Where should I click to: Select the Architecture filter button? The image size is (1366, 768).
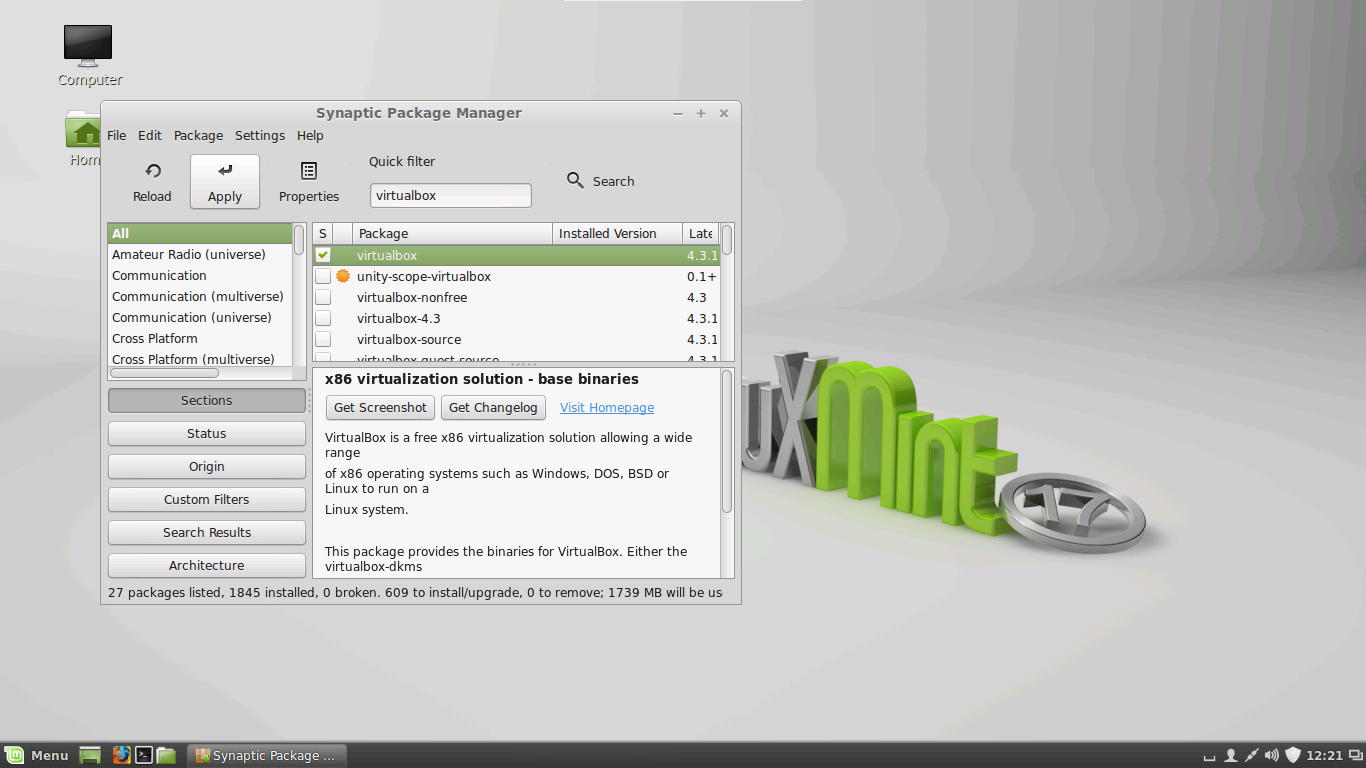[207, 565]
